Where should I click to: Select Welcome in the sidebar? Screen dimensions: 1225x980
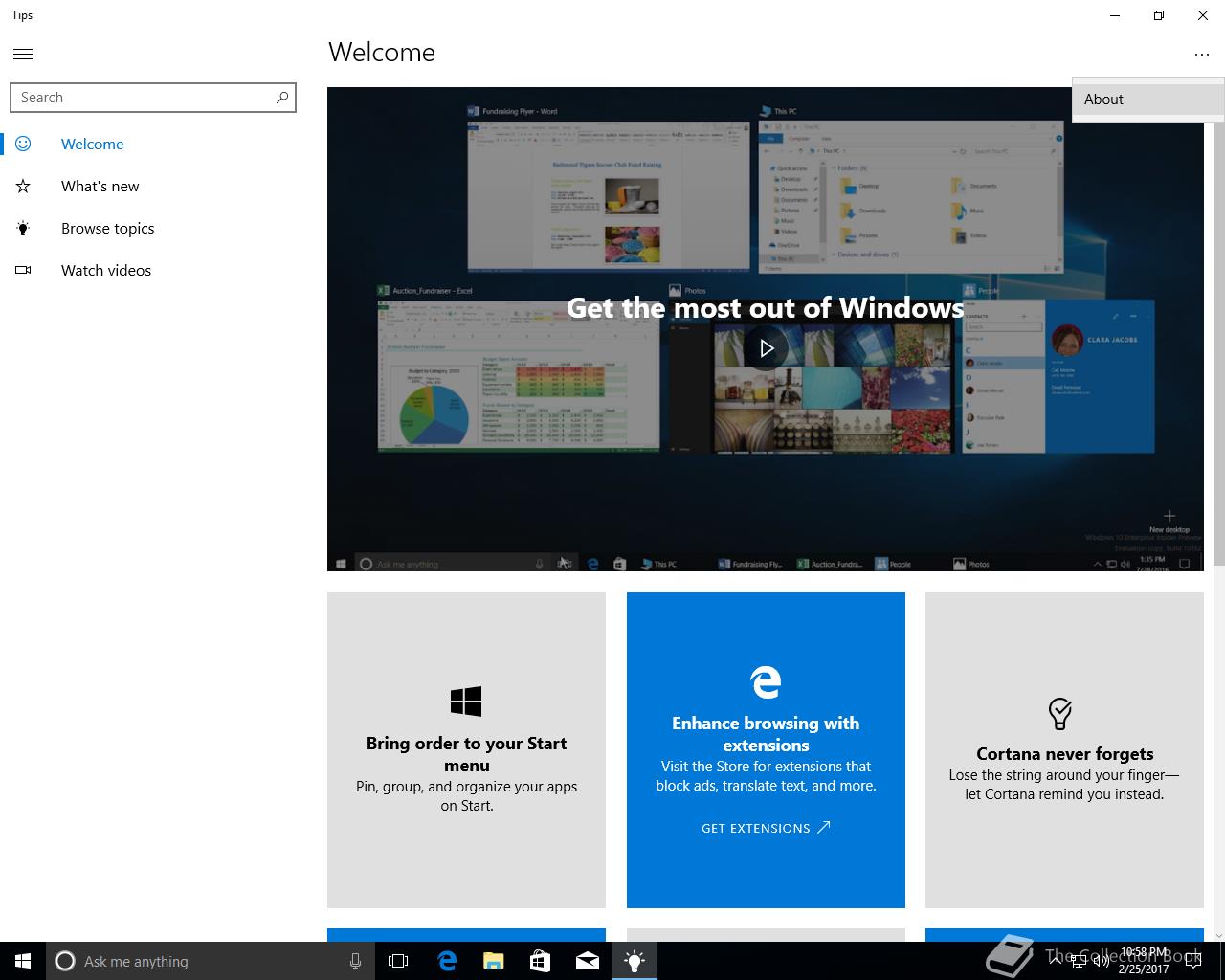[92, 145]
